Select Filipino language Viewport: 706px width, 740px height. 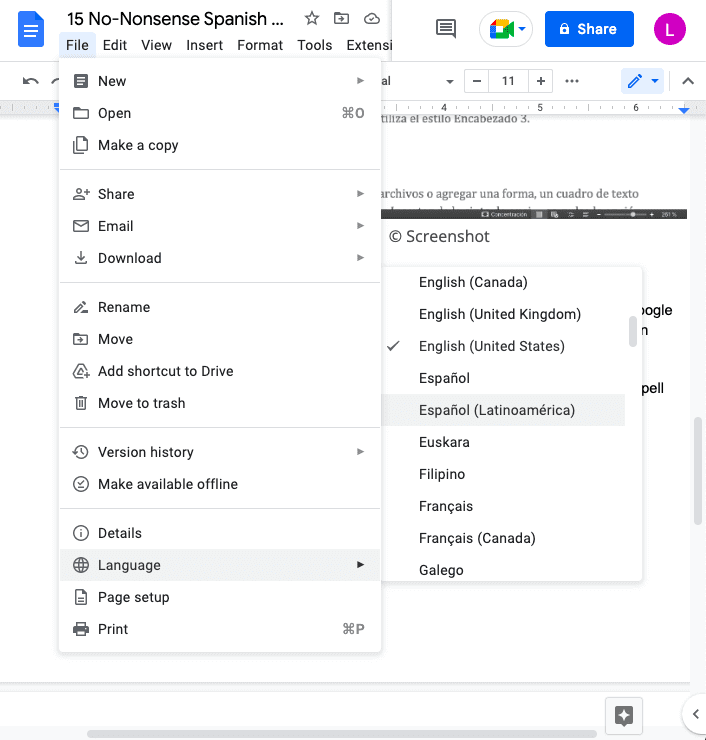click(503, 474)
